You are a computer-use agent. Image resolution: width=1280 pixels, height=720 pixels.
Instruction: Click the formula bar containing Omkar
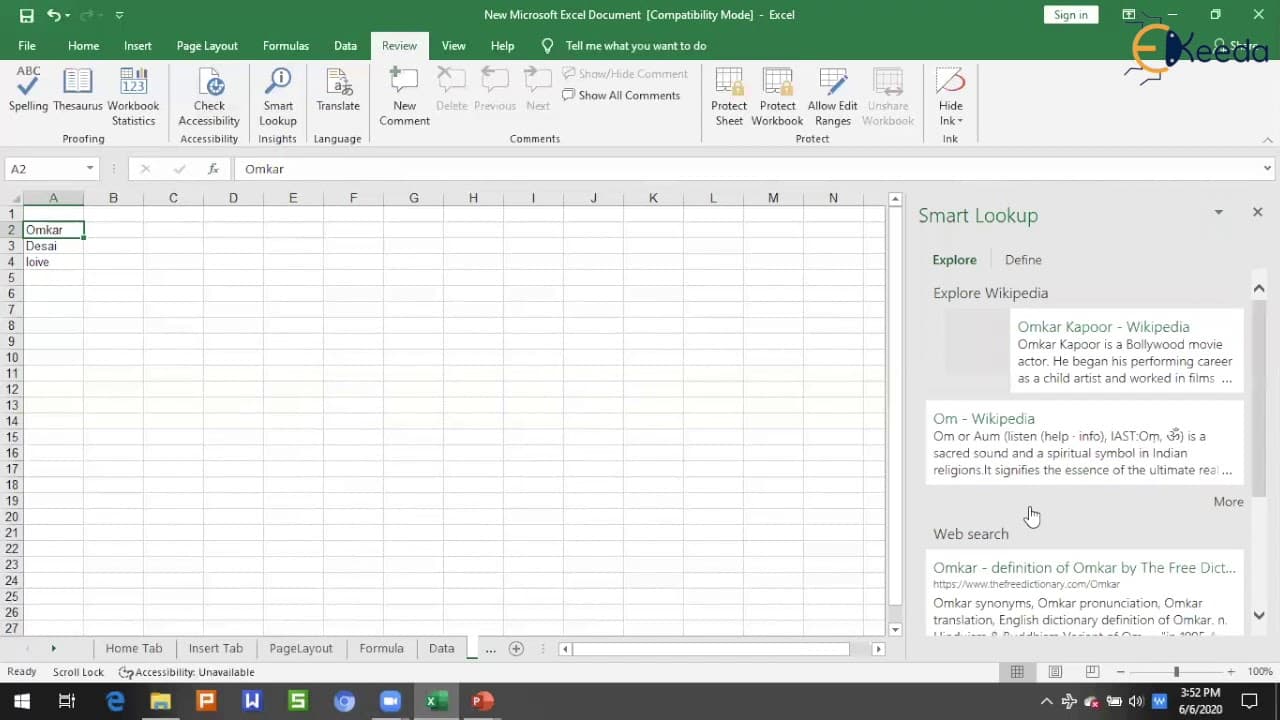746,169
